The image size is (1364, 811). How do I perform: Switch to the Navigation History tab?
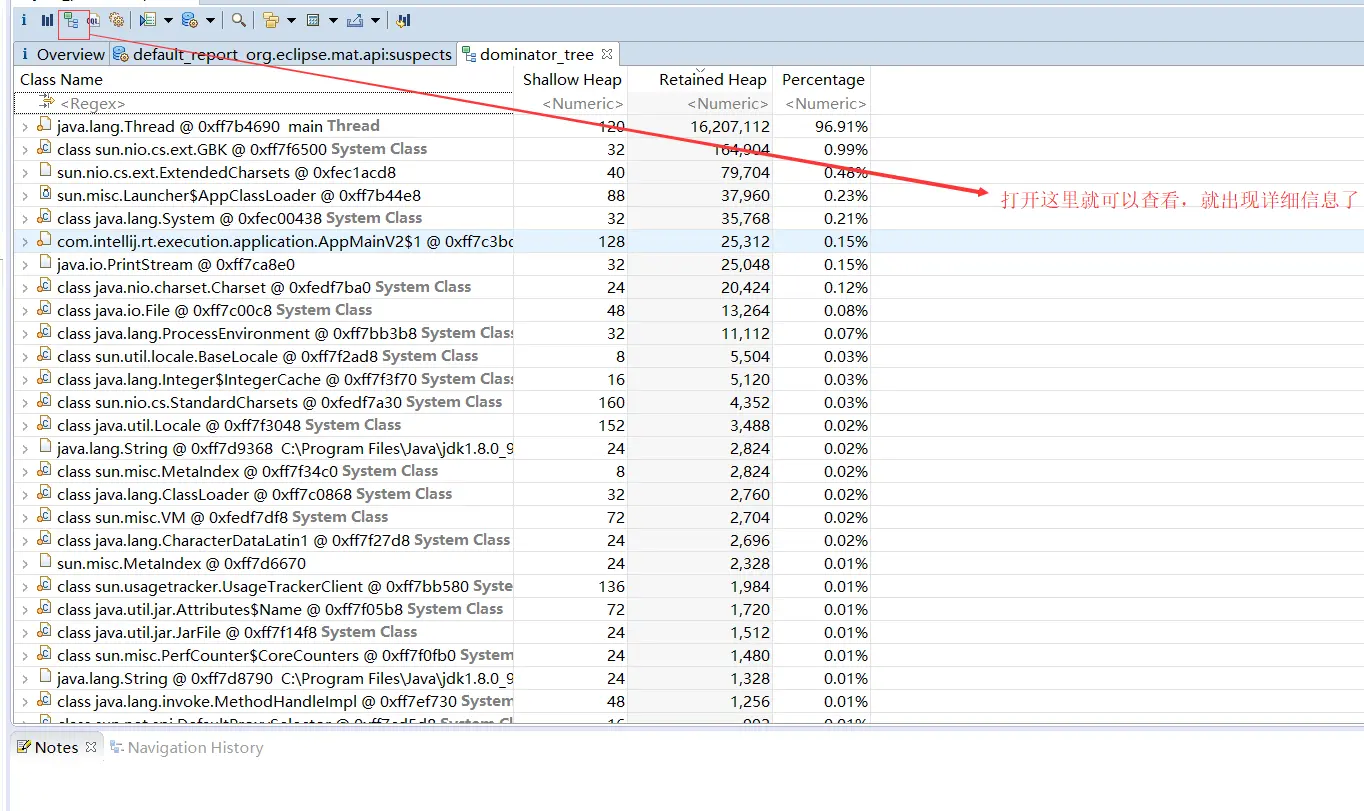(187, 747)
